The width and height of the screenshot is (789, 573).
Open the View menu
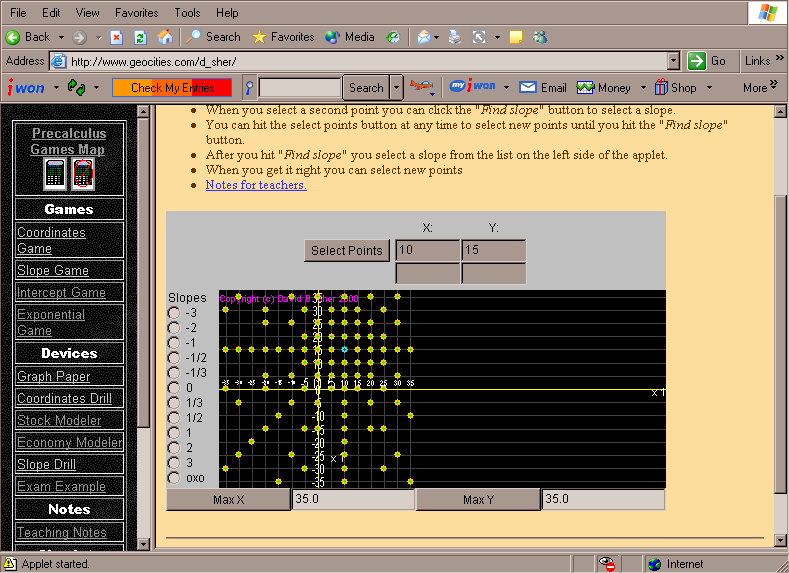click(x=87, y=13)
